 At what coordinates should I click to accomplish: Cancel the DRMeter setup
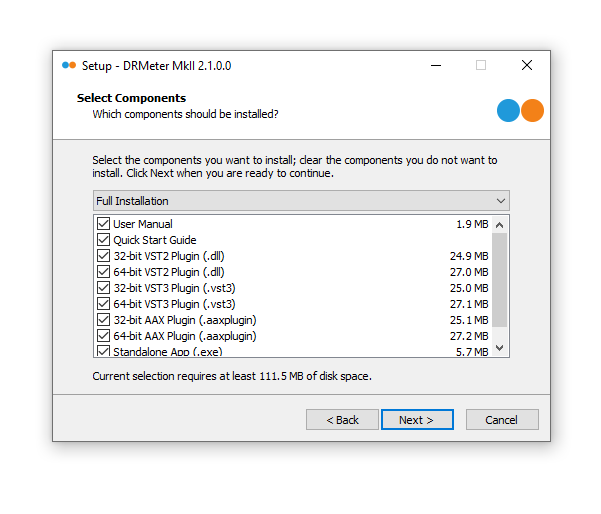[502, 420]
